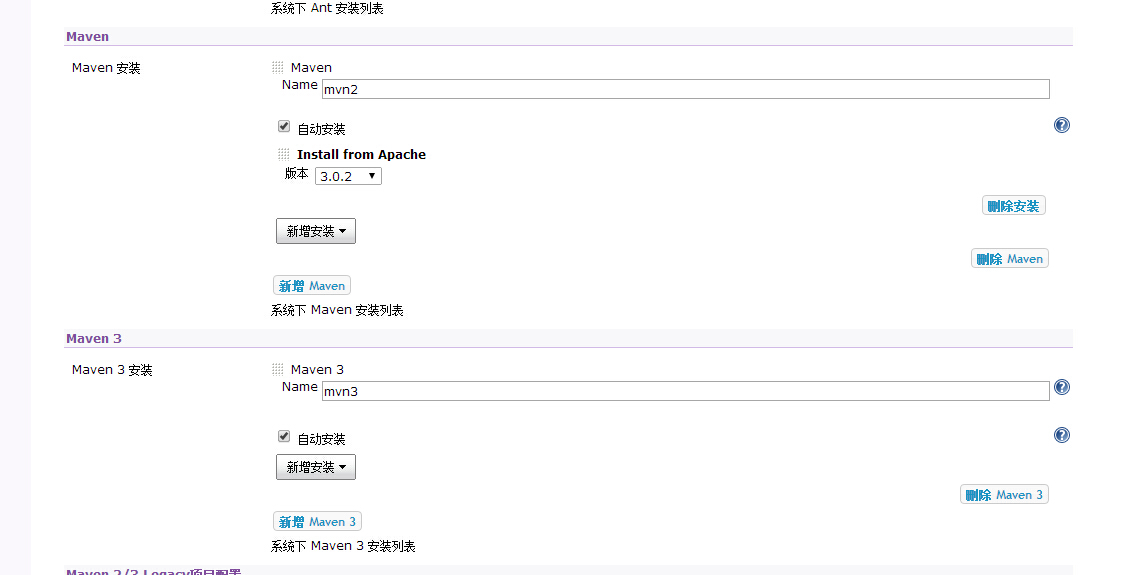The height and width of the screenshot is (575, 1139).
Task: Click the 新增 Maven button
Action: (x=312, y=285)
